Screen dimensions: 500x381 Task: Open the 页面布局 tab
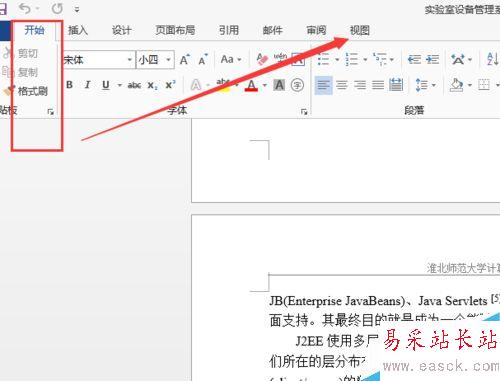click(x=175, y=30)
